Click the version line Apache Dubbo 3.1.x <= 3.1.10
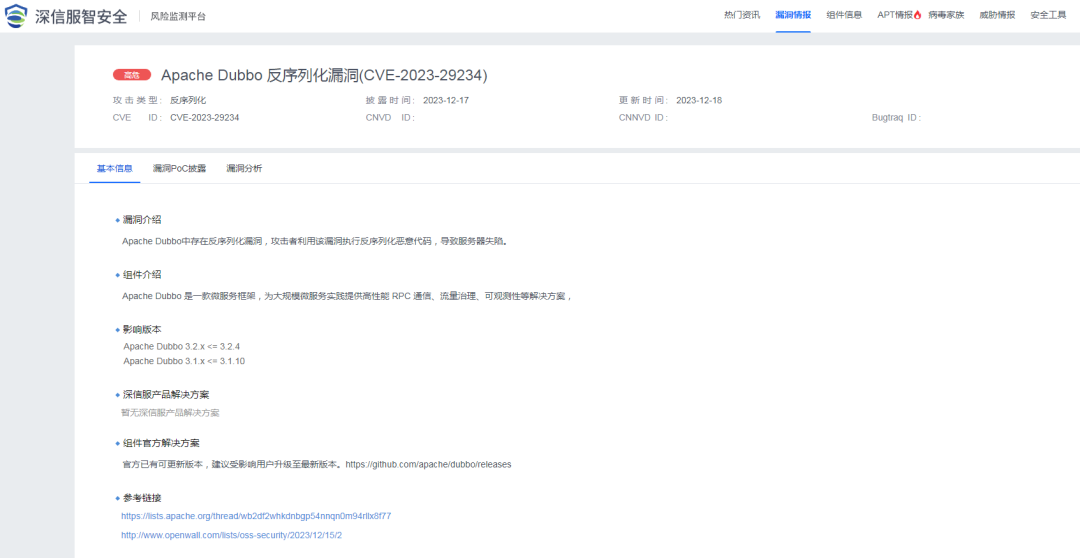This screenshot has height=558, width=1080. click(x=184, y=361)
